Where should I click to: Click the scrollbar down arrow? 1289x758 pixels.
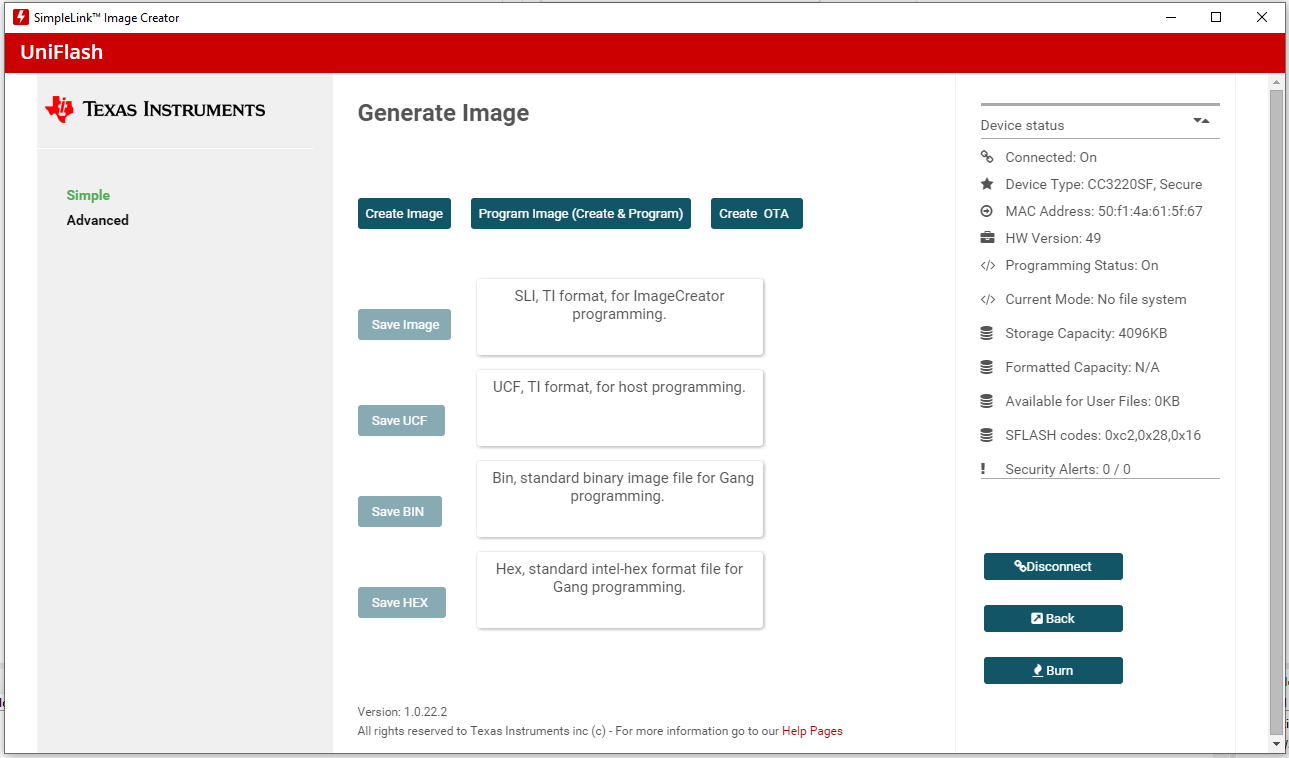pos(1276,744)
